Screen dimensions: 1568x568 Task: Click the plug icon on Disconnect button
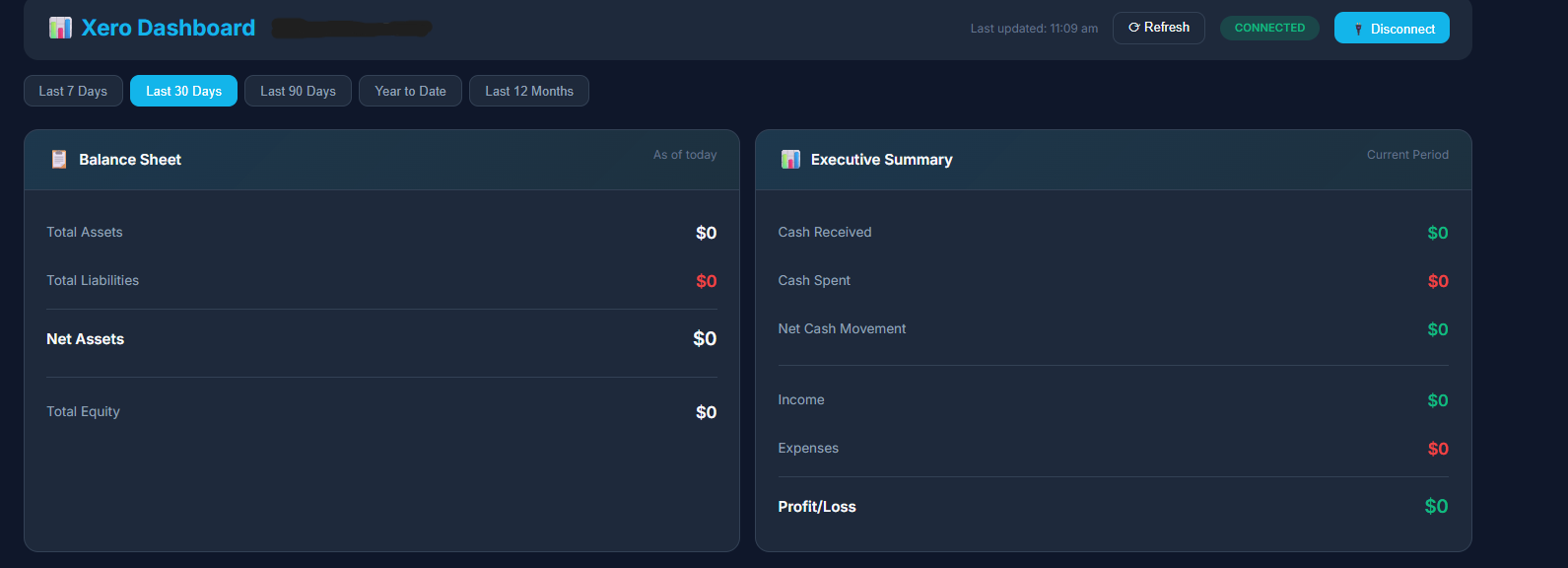click(1358, 29)
